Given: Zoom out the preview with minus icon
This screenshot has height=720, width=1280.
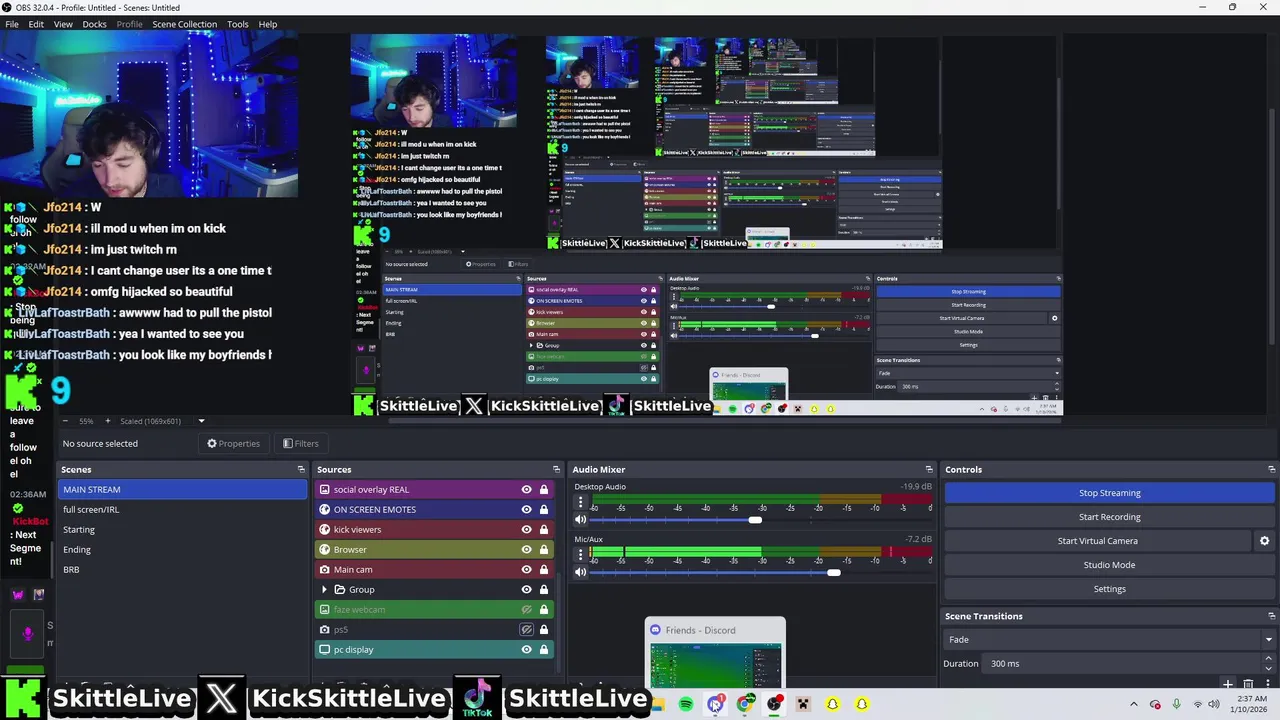Looking at the screenshot, I should point(65,421).
